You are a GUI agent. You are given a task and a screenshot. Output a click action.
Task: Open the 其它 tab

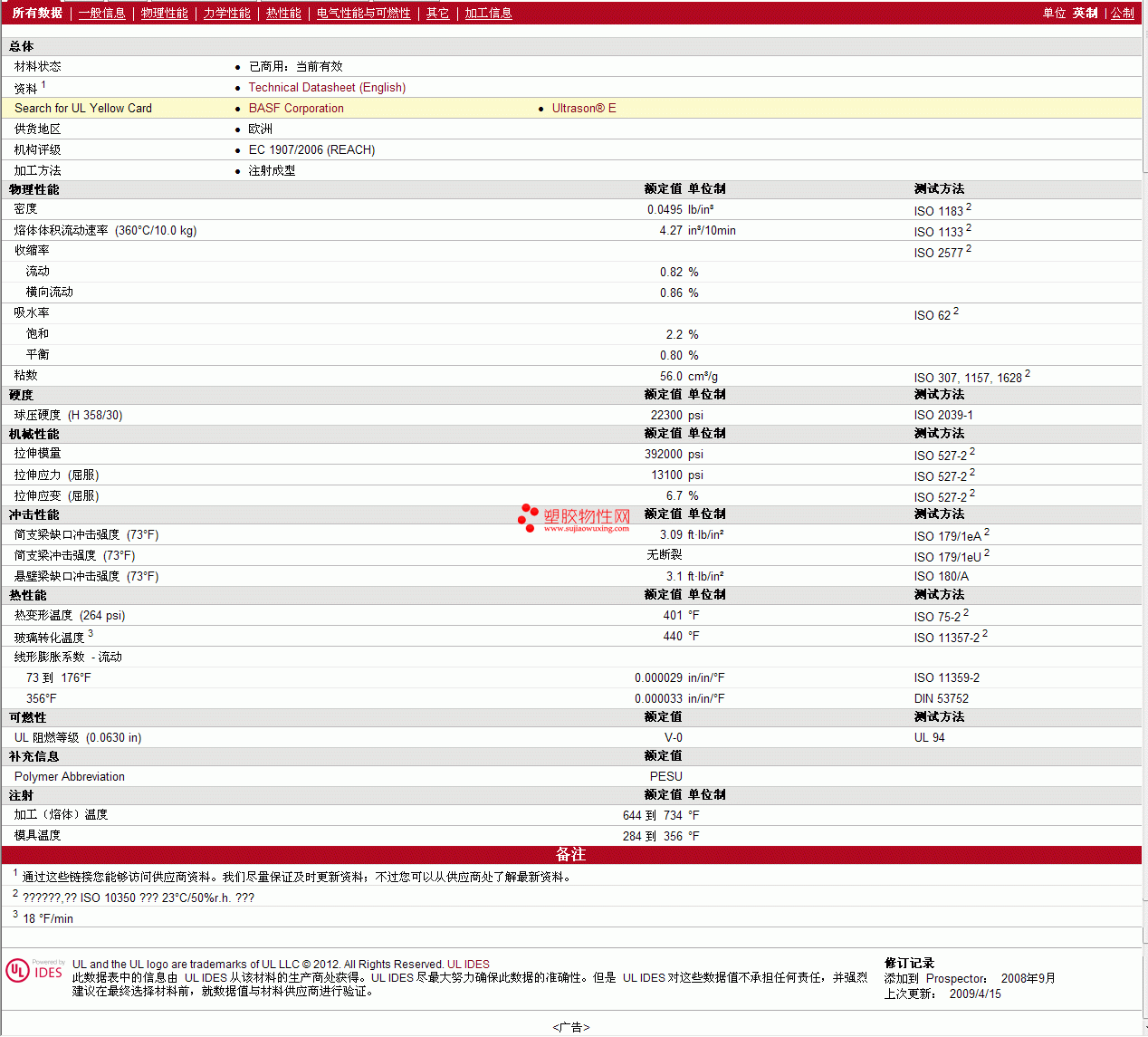pyautogui.click(x=438, y=13)
